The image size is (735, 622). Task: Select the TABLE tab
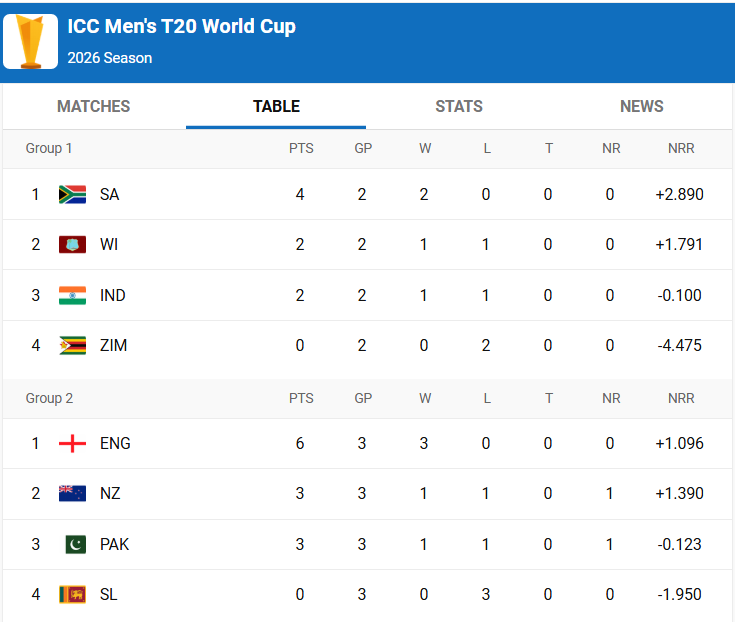[276, 106]
